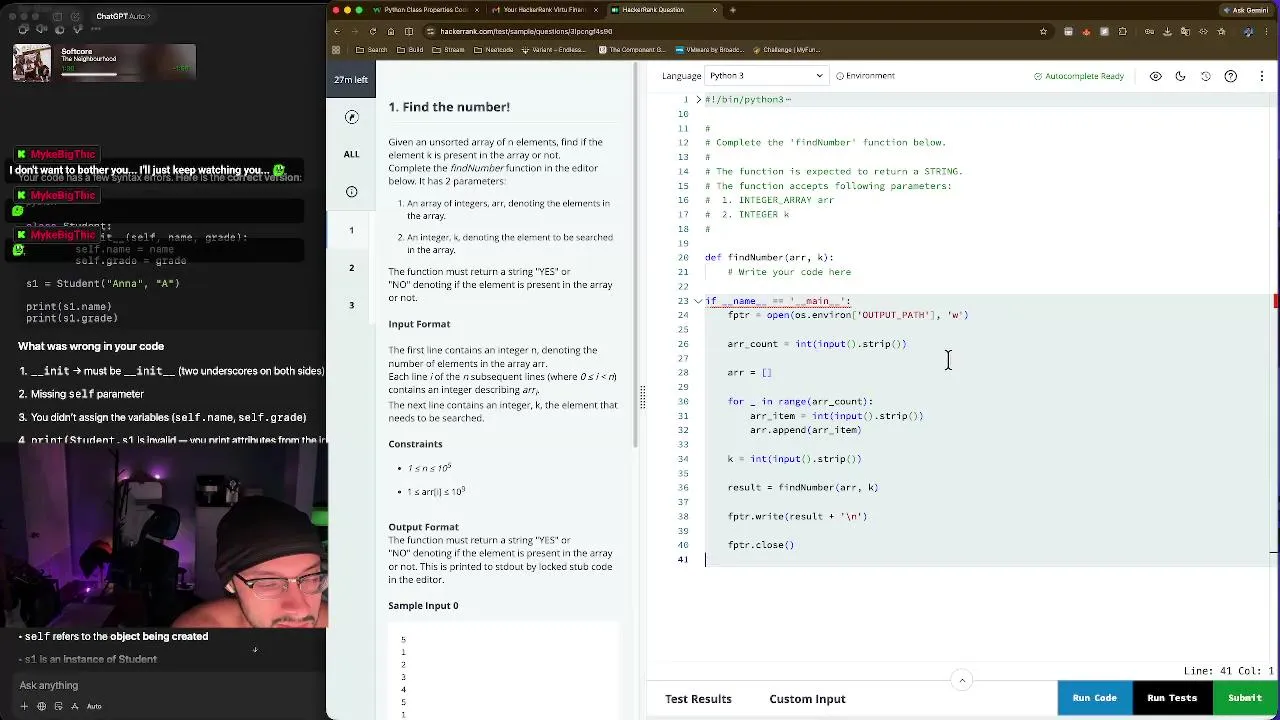Open the Build bookmarks folder
Viewport: 1280px width, 720px height.
point(410,50)
